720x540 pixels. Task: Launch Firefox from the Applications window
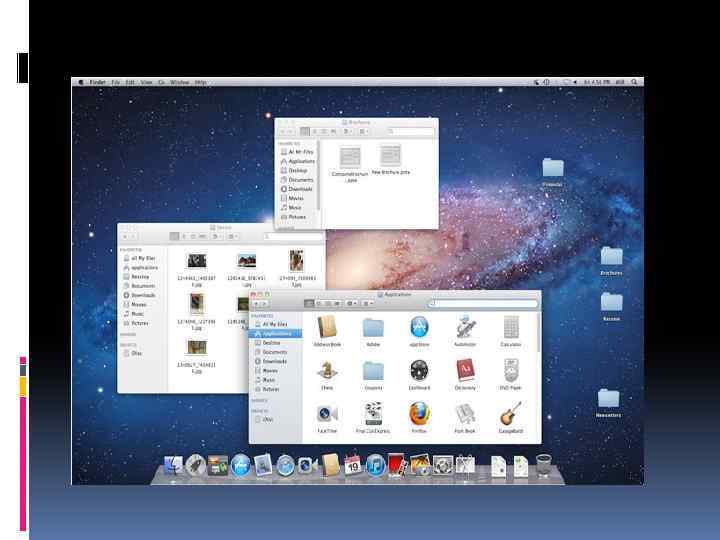pos(419,414)
